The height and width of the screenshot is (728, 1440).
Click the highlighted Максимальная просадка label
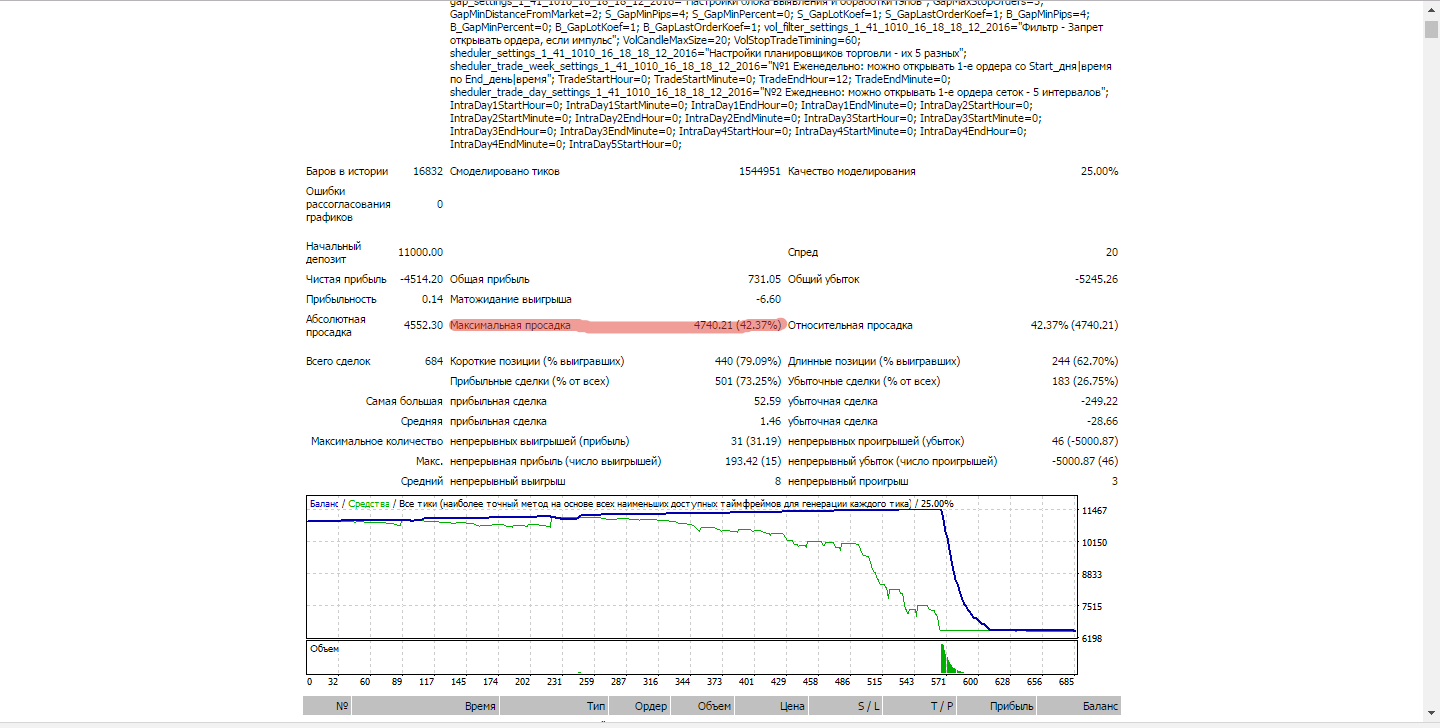click(511, 325)
